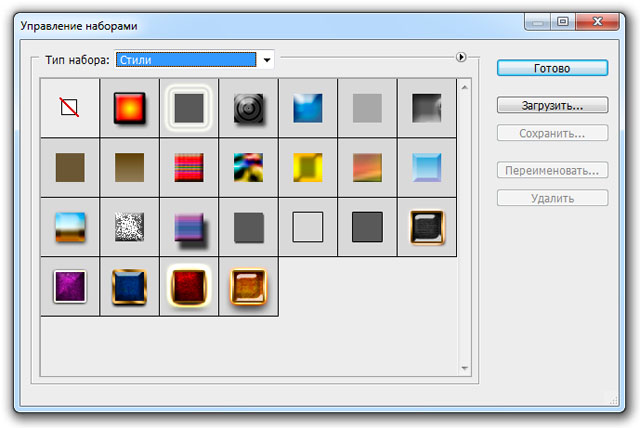This screenshot has height=428, width=640.
Task: Pick the black glossy gold-framed style
Action: 427,227
